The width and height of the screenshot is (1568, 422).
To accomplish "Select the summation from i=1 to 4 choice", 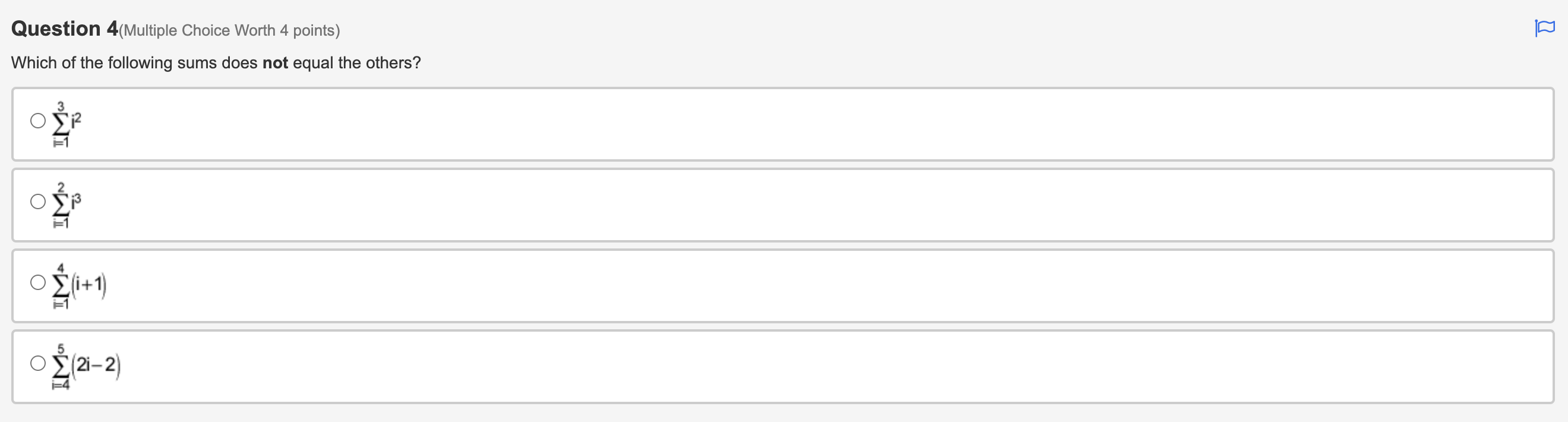I will click(x=38, y=282).
